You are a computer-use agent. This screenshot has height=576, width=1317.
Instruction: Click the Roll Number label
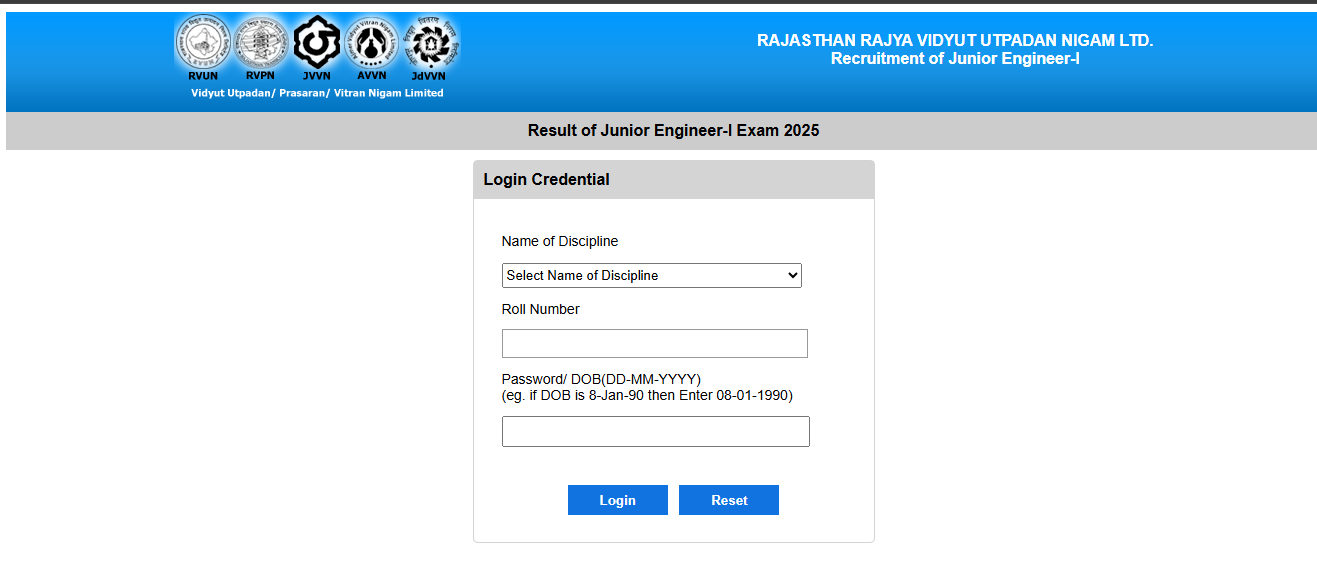pos(541,309)
